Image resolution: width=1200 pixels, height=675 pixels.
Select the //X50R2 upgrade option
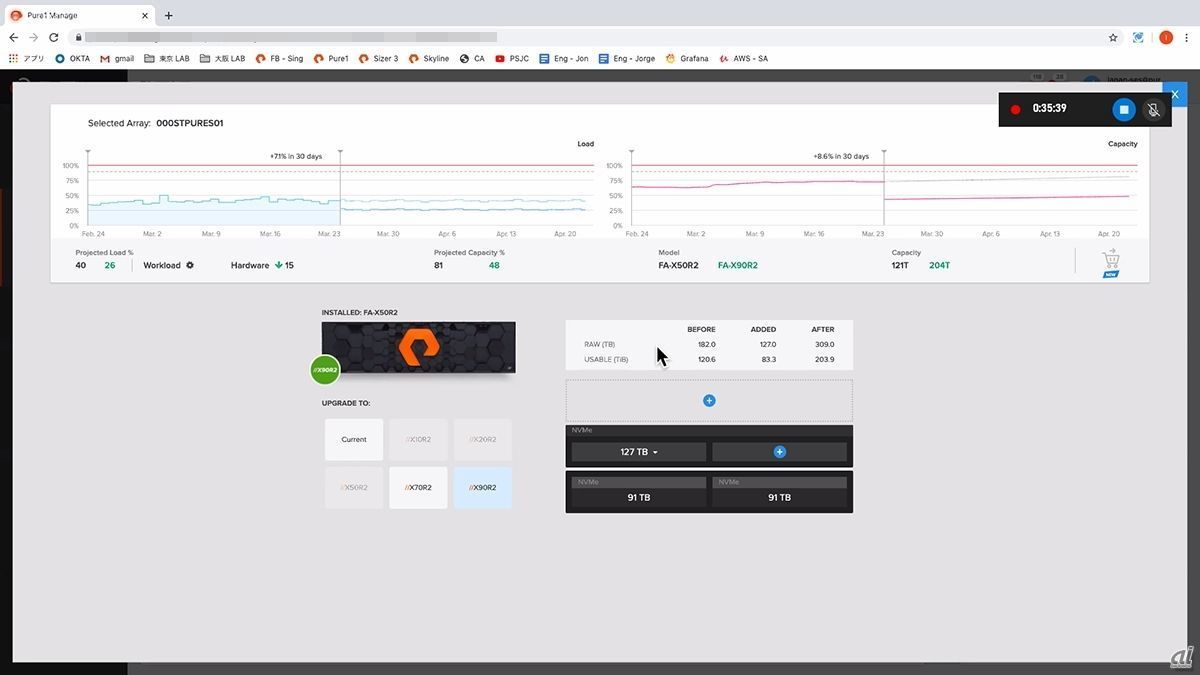coord(354,488)
